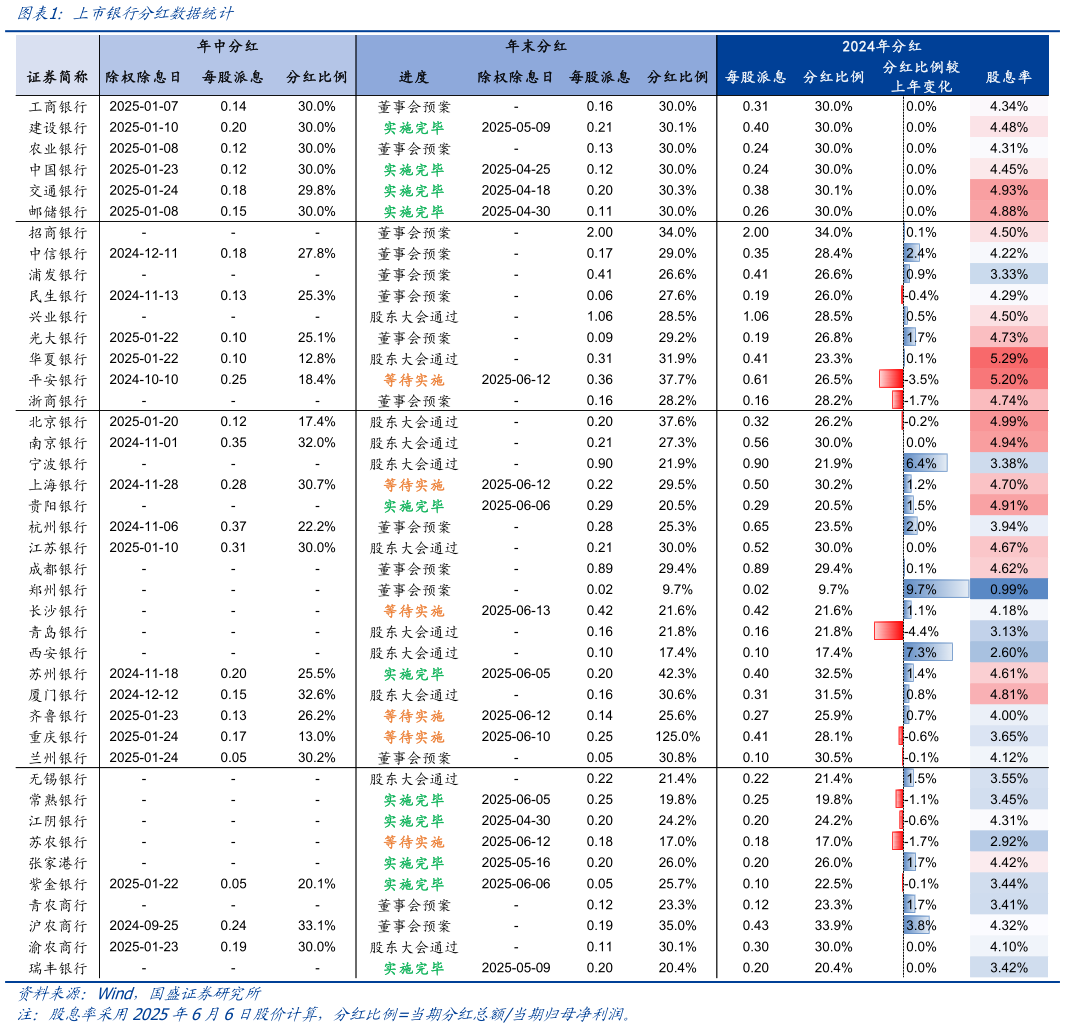Select the date 2024-11-06 for 杭州银行
Viewport: 1065px width, 1028px height.
tap(143, 526)
